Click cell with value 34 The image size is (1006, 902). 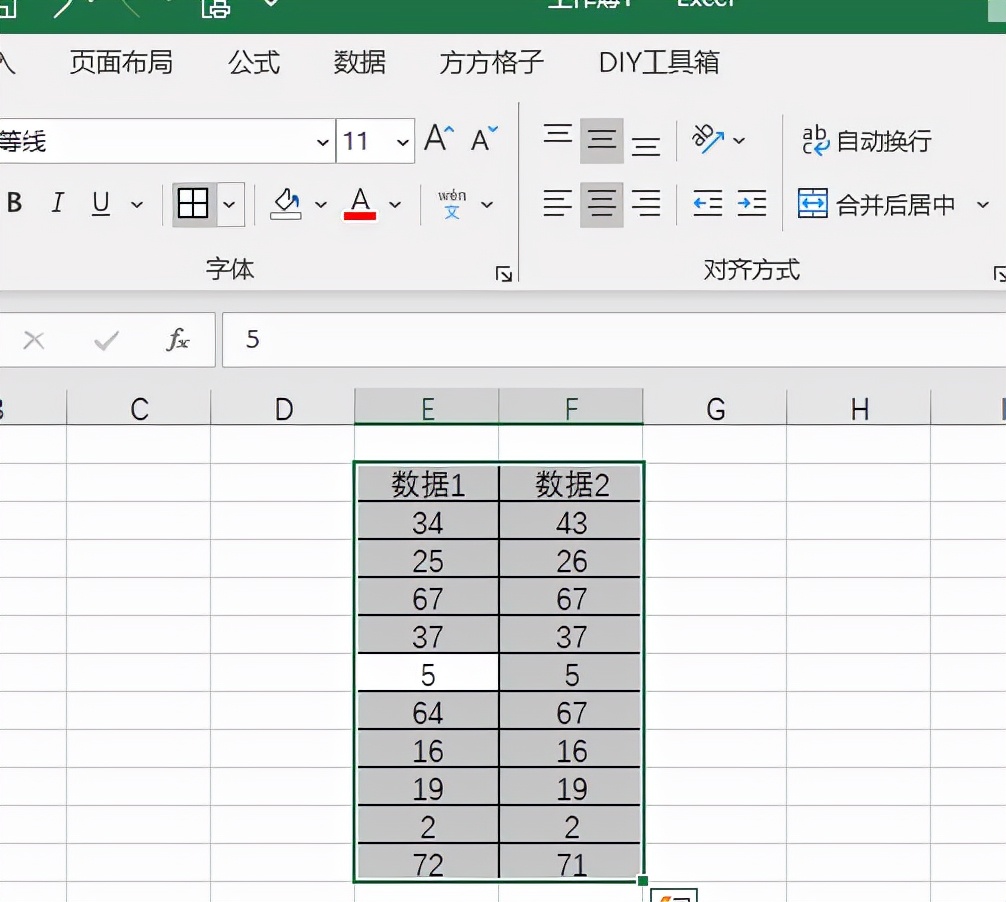pyautogui.click(x=427, y=521)
